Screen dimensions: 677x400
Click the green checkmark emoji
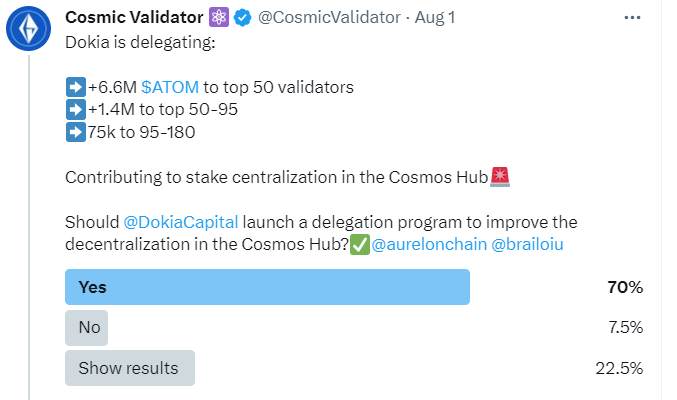point(359,245)
